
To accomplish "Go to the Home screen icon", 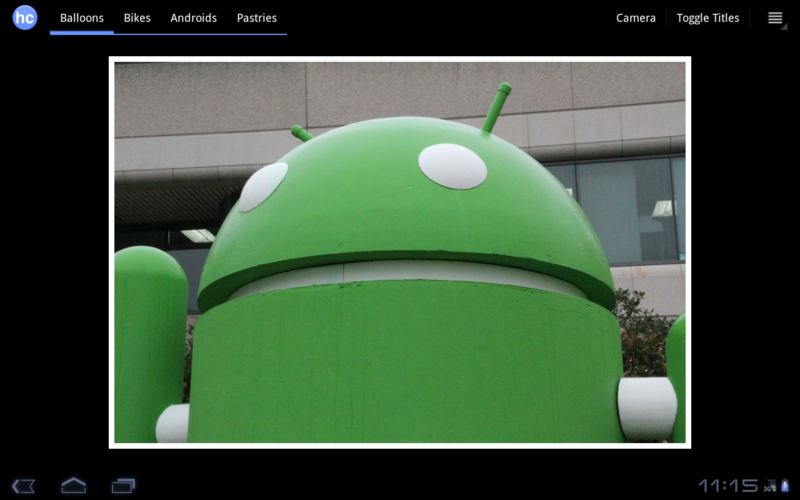I will 73,485.
